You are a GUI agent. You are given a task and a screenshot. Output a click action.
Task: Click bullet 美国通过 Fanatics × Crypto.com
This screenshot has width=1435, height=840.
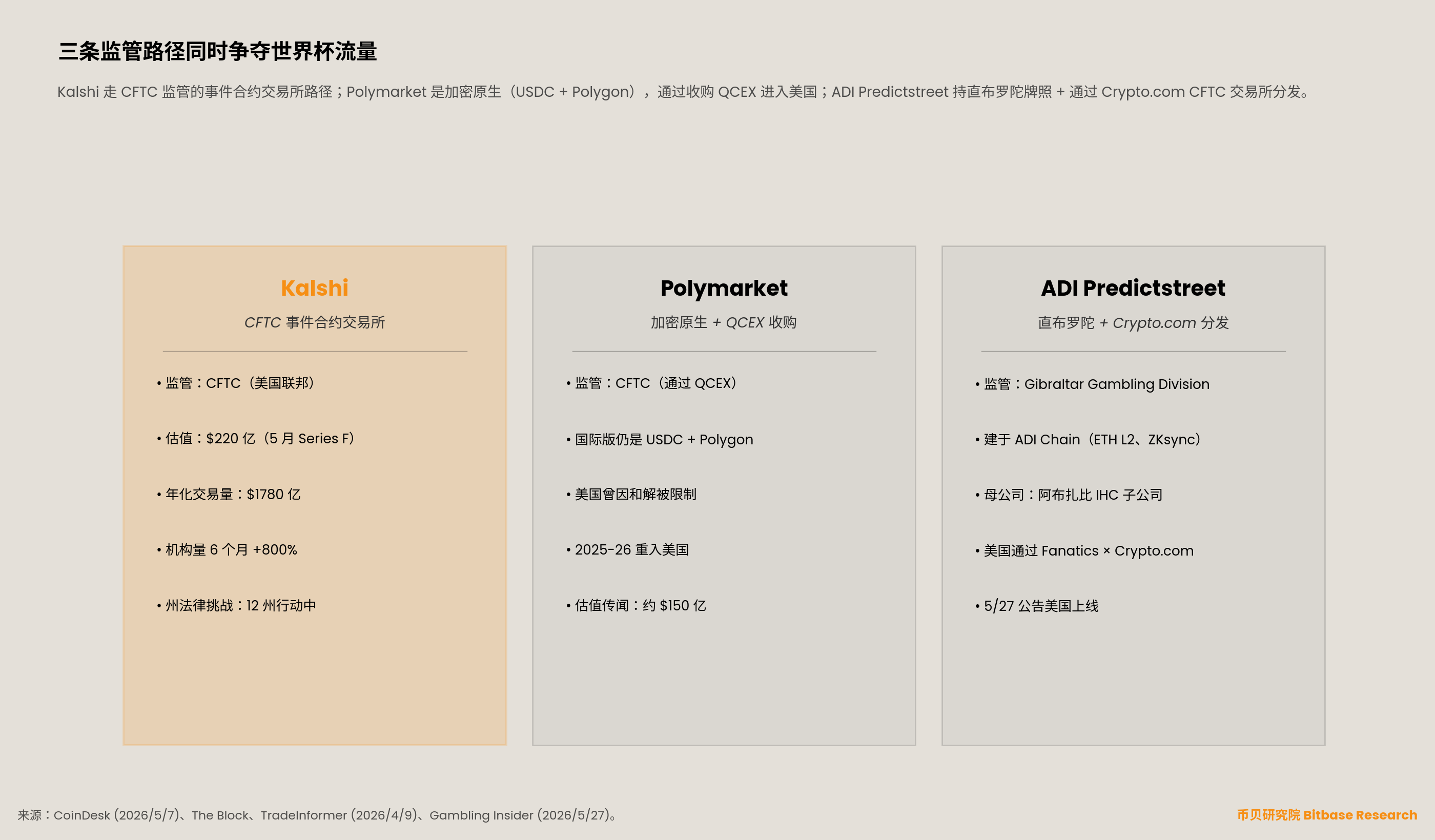tap(1084, 551)
